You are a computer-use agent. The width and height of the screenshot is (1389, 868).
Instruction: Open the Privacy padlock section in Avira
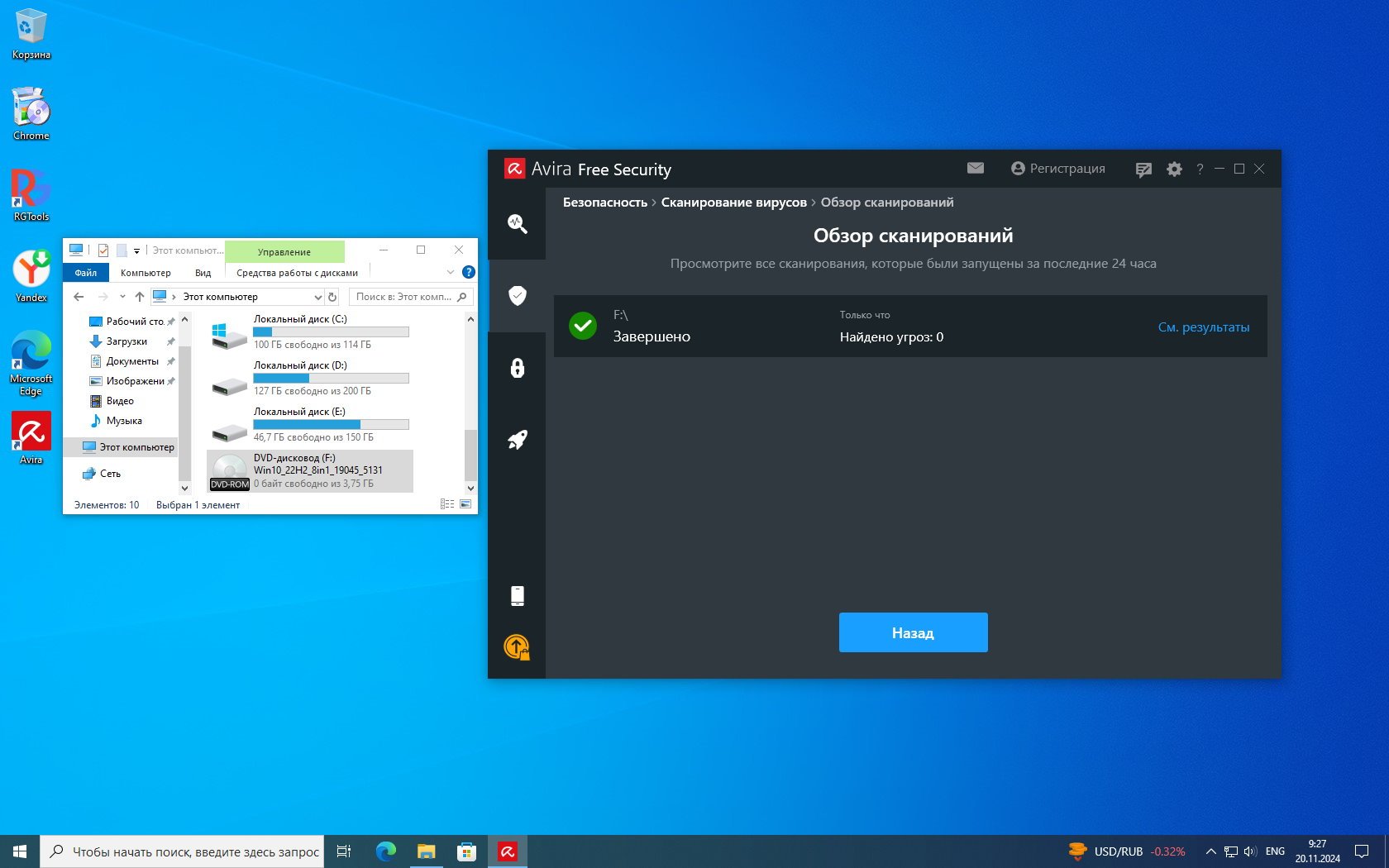[x=517, y=368]
